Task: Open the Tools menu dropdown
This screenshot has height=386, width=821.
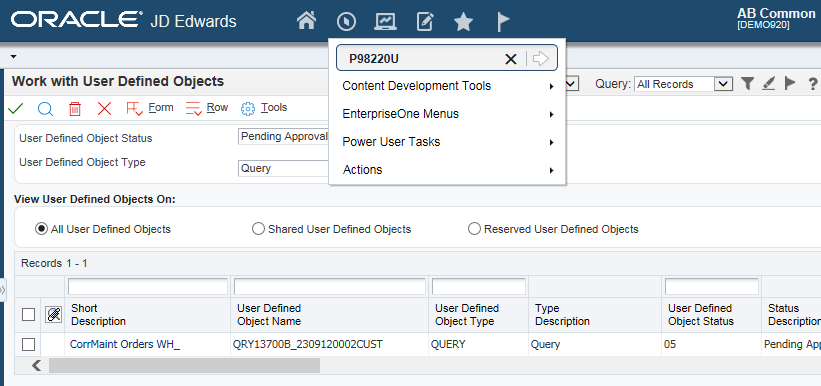Action: [264, 108]
